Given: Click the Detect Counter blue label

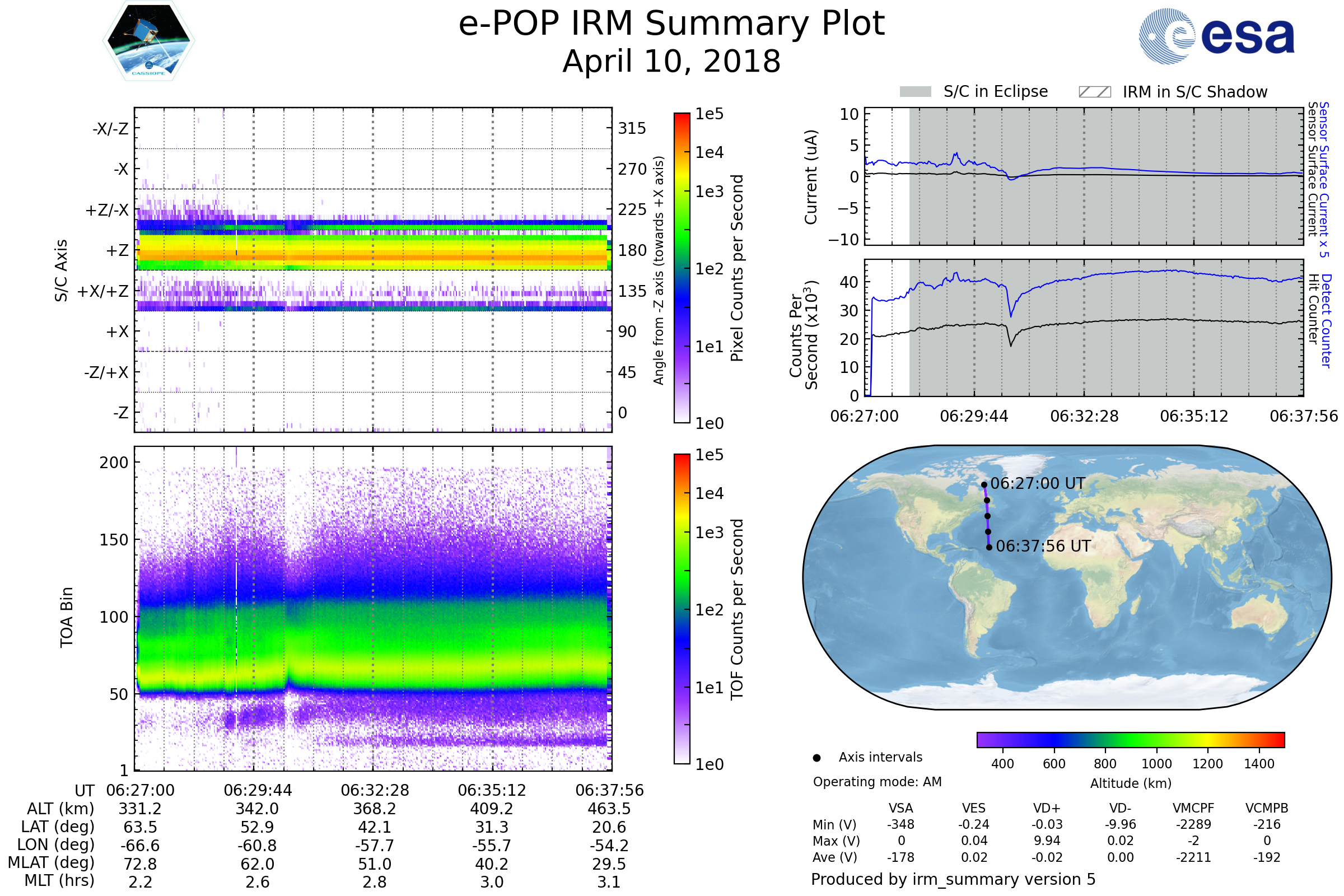Looking at the screenshot, I should click(x=1326, y=321).
